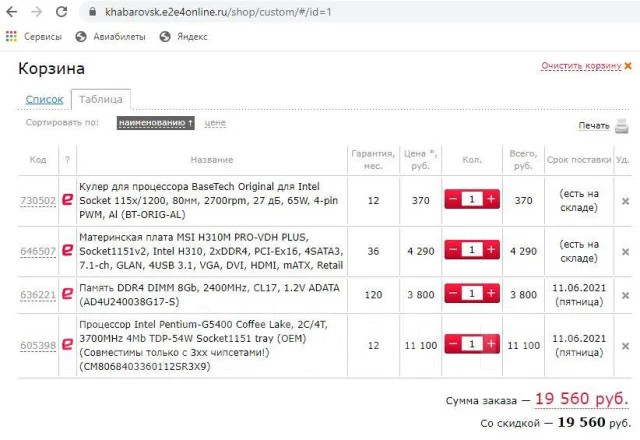Click Очистить корзину link
This screenshot has height=440, width=640.
pos(581,66)
